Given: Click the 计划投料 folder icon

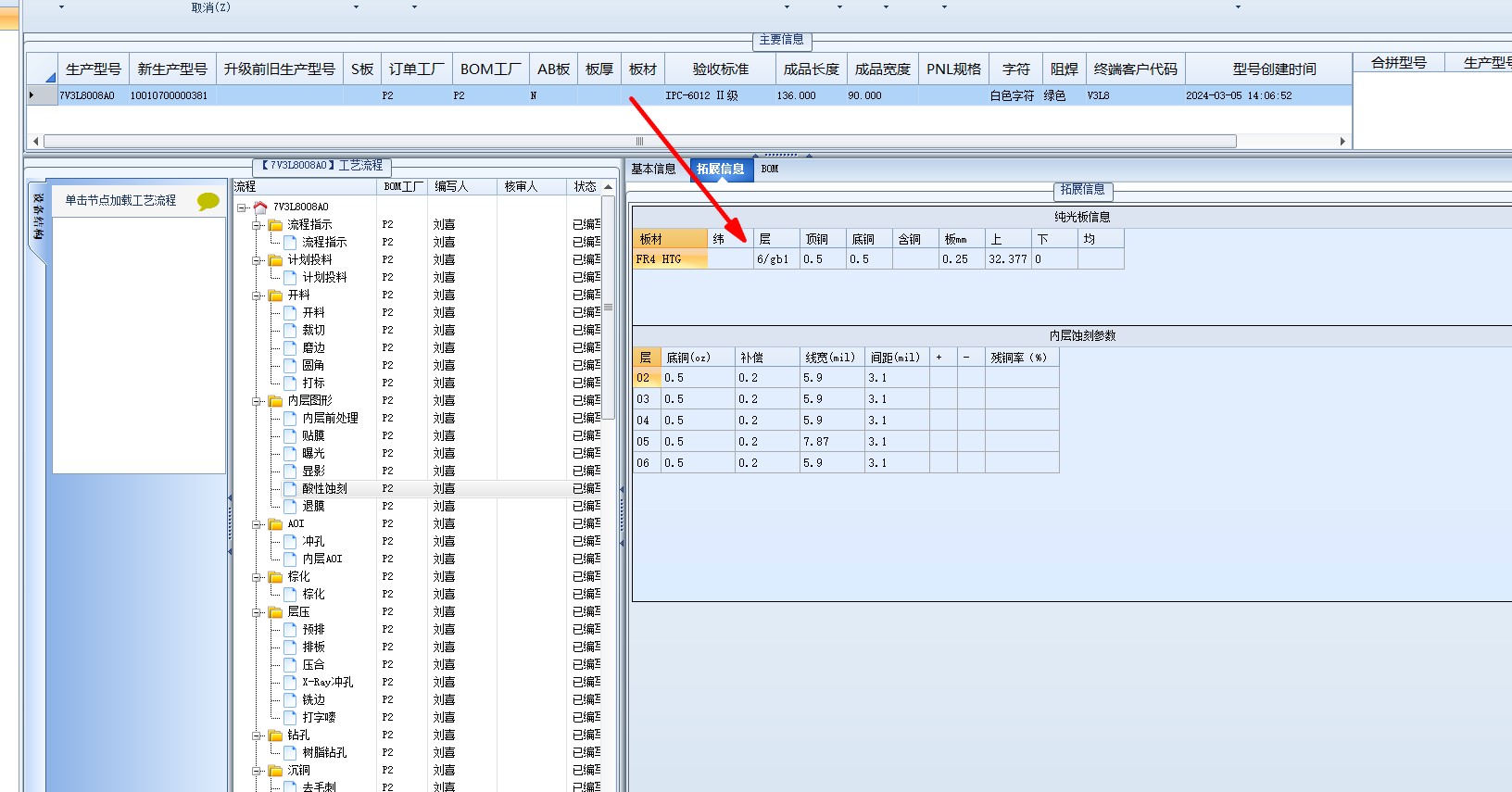Looking at the screenshot, I should (x=275, y=259).
